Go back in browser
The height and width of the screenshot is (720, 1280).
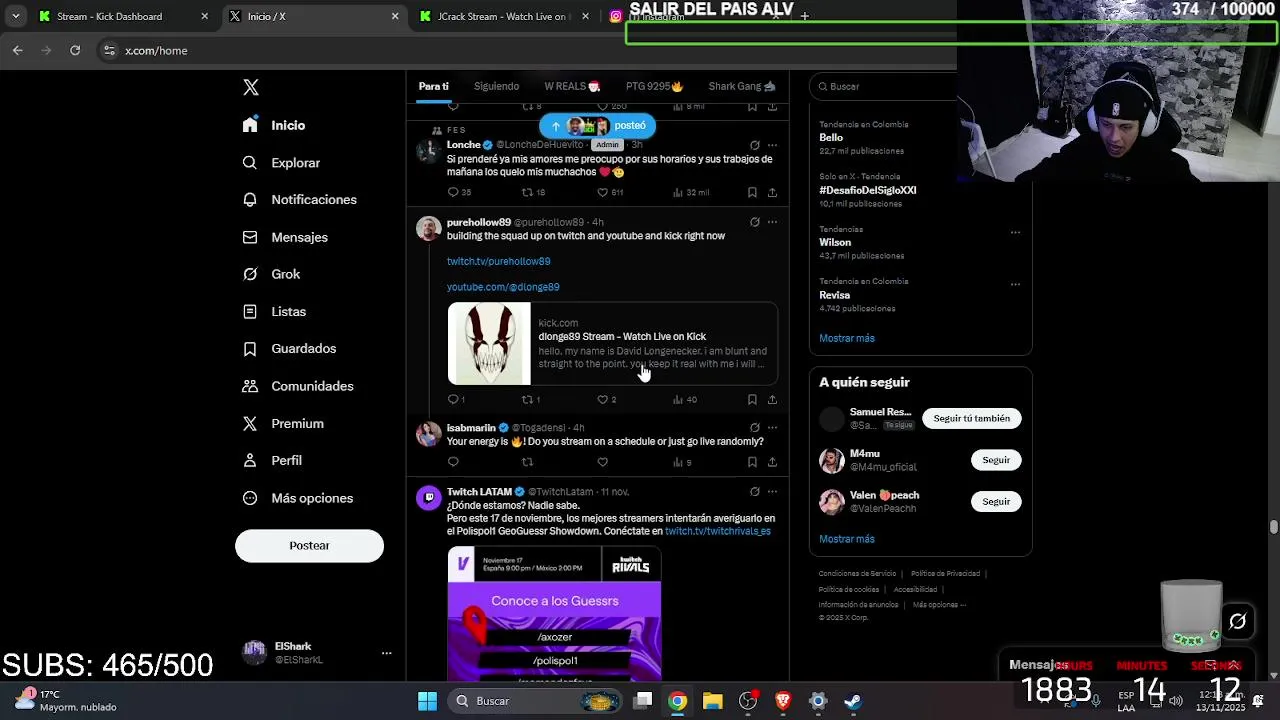[18, 50]
